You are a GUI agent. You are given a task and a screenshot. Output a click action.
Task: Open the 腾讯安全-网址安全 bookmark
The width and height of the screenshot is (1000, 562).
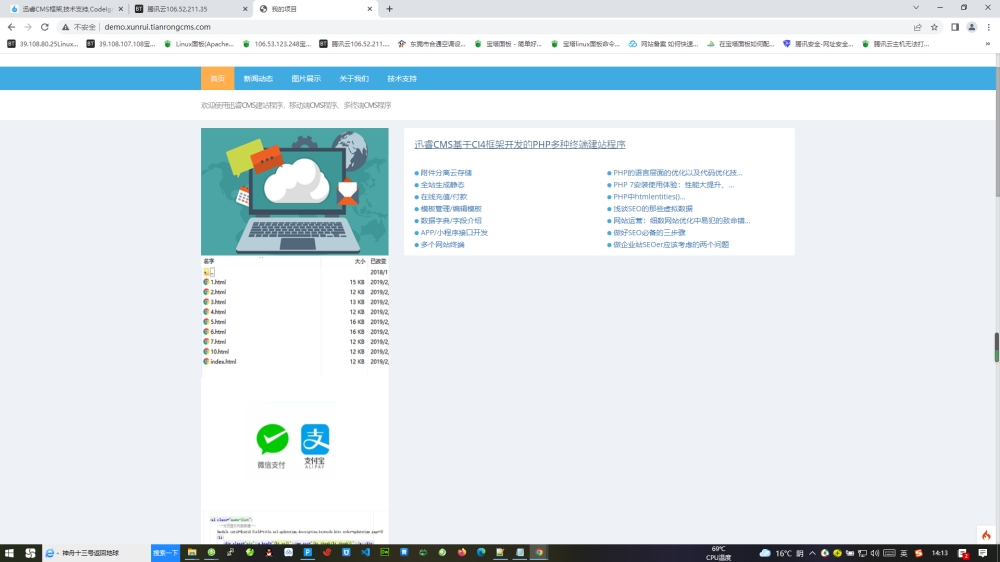tap(818, 44)
